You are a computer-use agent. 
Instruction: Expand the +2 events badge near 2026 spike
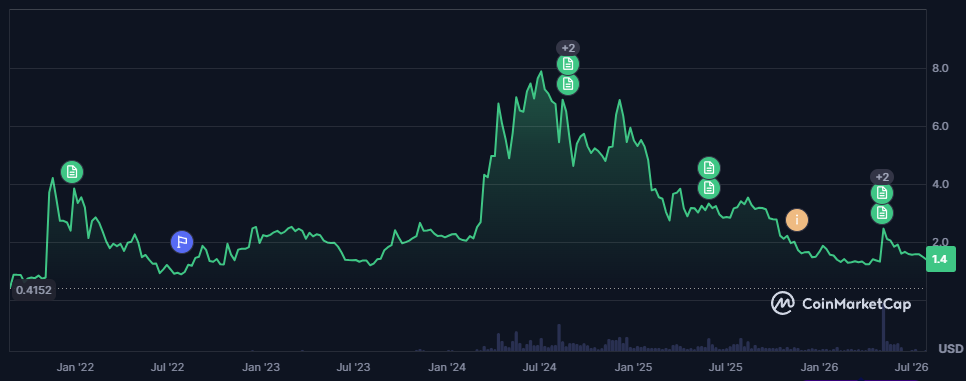click(x=882, y=177)
